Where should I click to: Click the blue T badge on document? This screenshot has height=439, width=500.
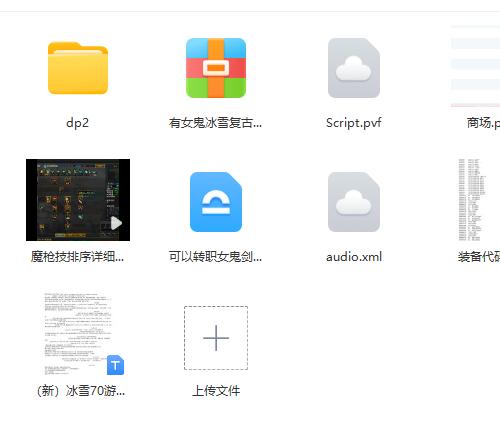[115, 365]
